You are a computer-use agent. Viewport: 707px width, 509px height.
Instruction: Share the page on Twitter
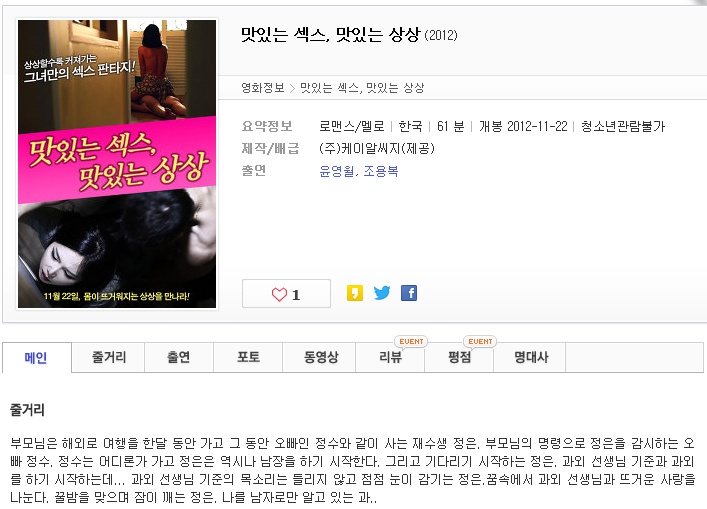(382, 293)
